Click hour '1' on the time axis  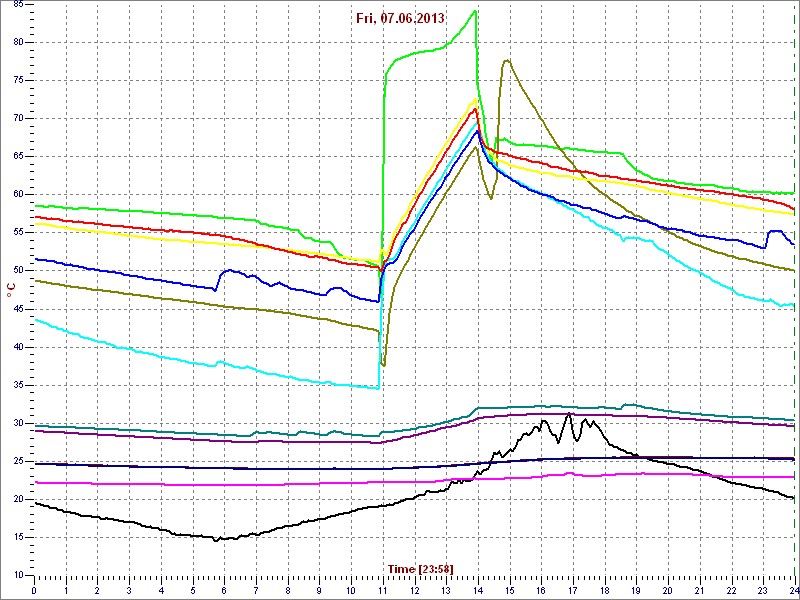[x=66, y=591]
